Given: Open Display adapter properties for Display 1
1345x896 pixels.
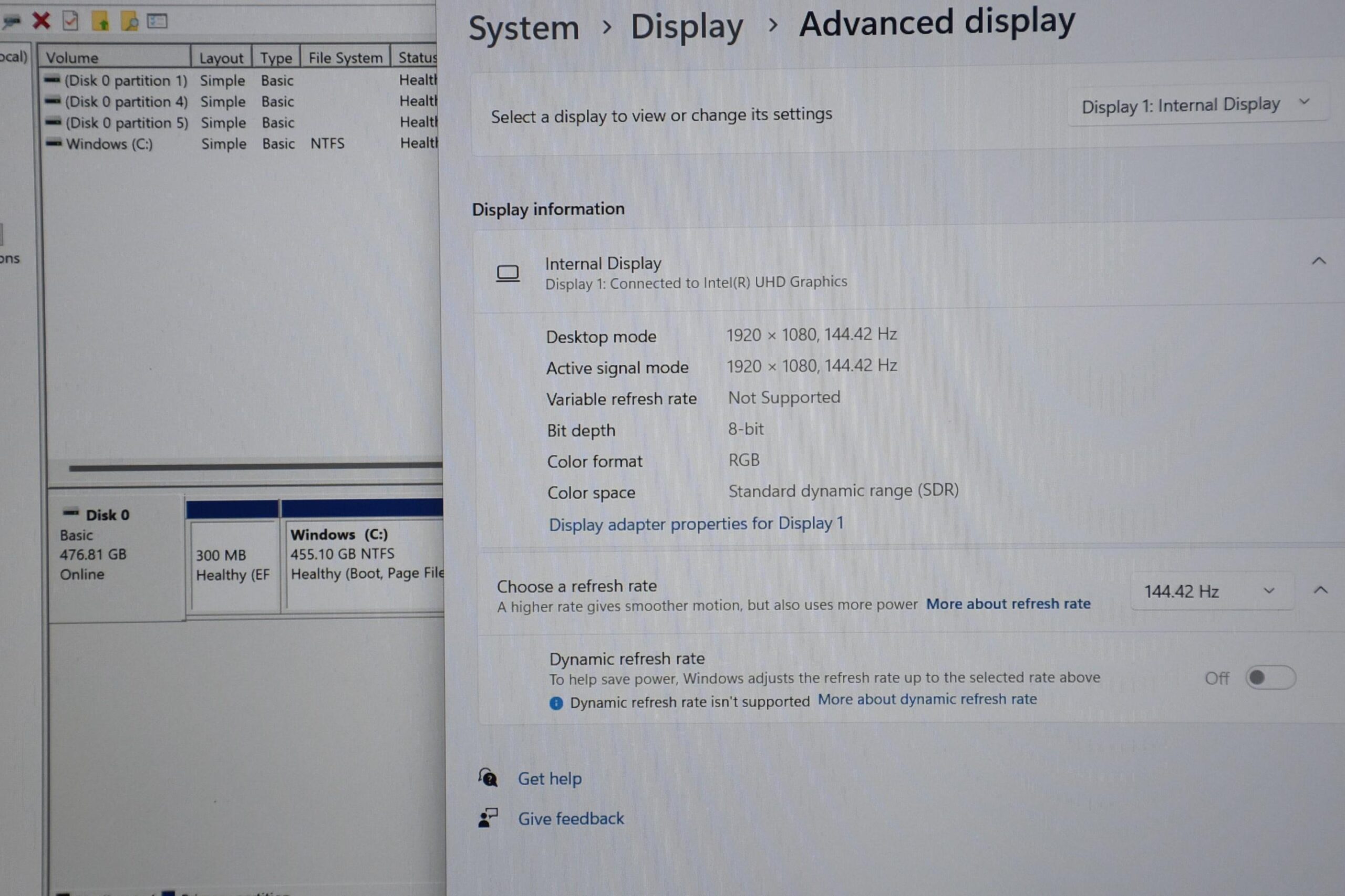Looking at the screenshot, I should pyautogui.click(x=696, y=524).
